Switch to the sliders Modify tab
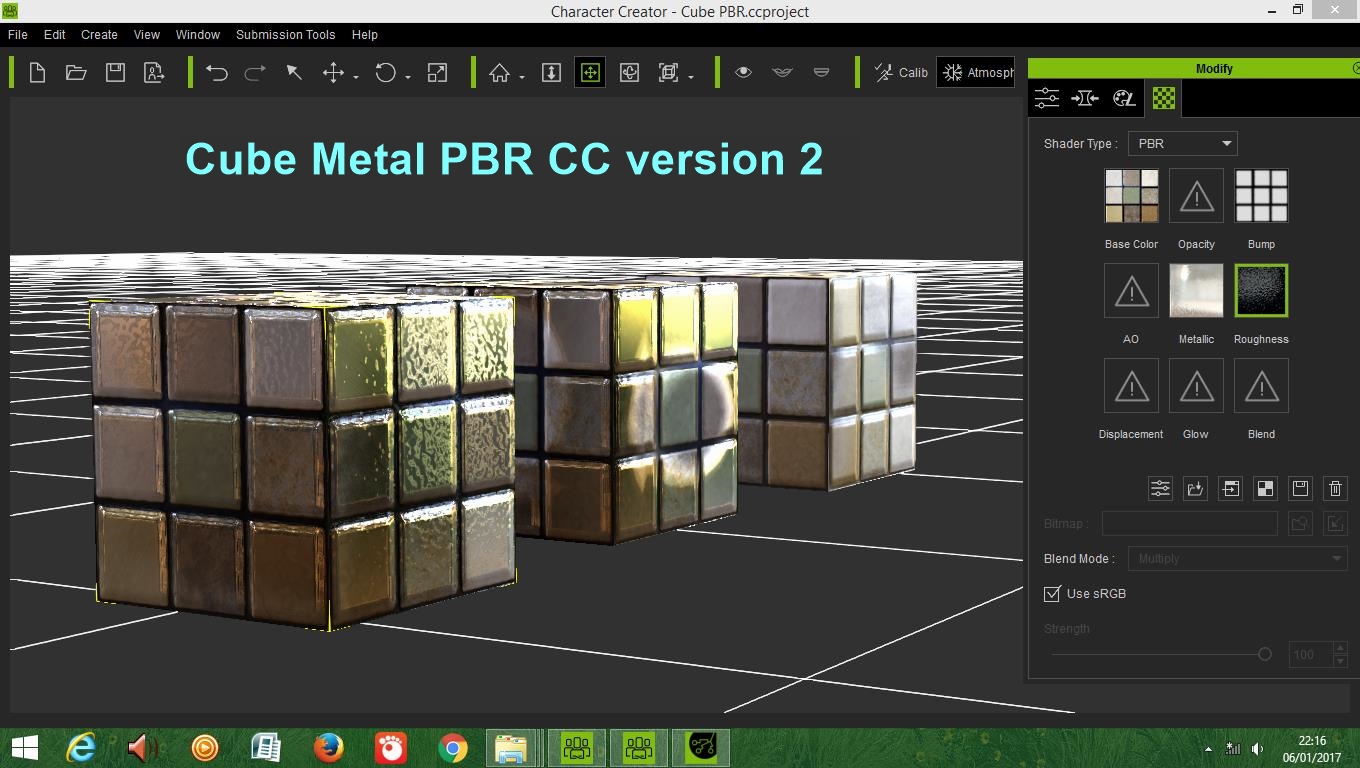1360x768 pixels. click(x=1047, y=98)
